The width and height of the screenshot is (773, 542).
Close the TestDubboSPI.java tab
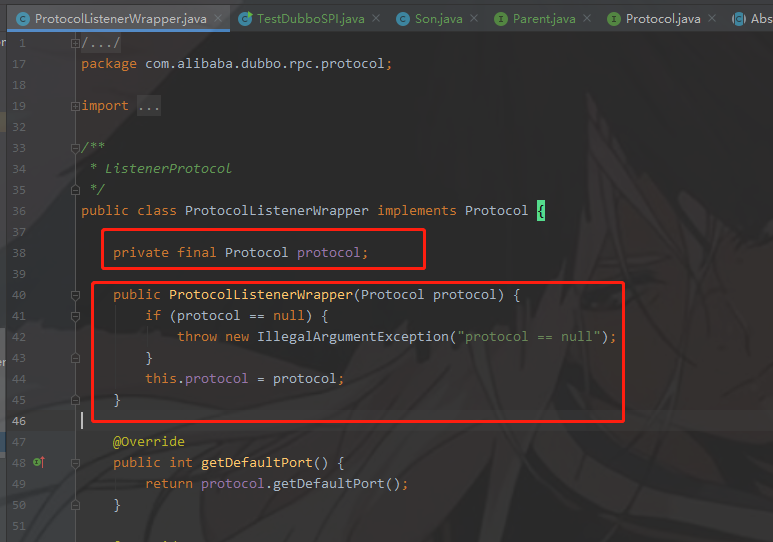[376, 18]
